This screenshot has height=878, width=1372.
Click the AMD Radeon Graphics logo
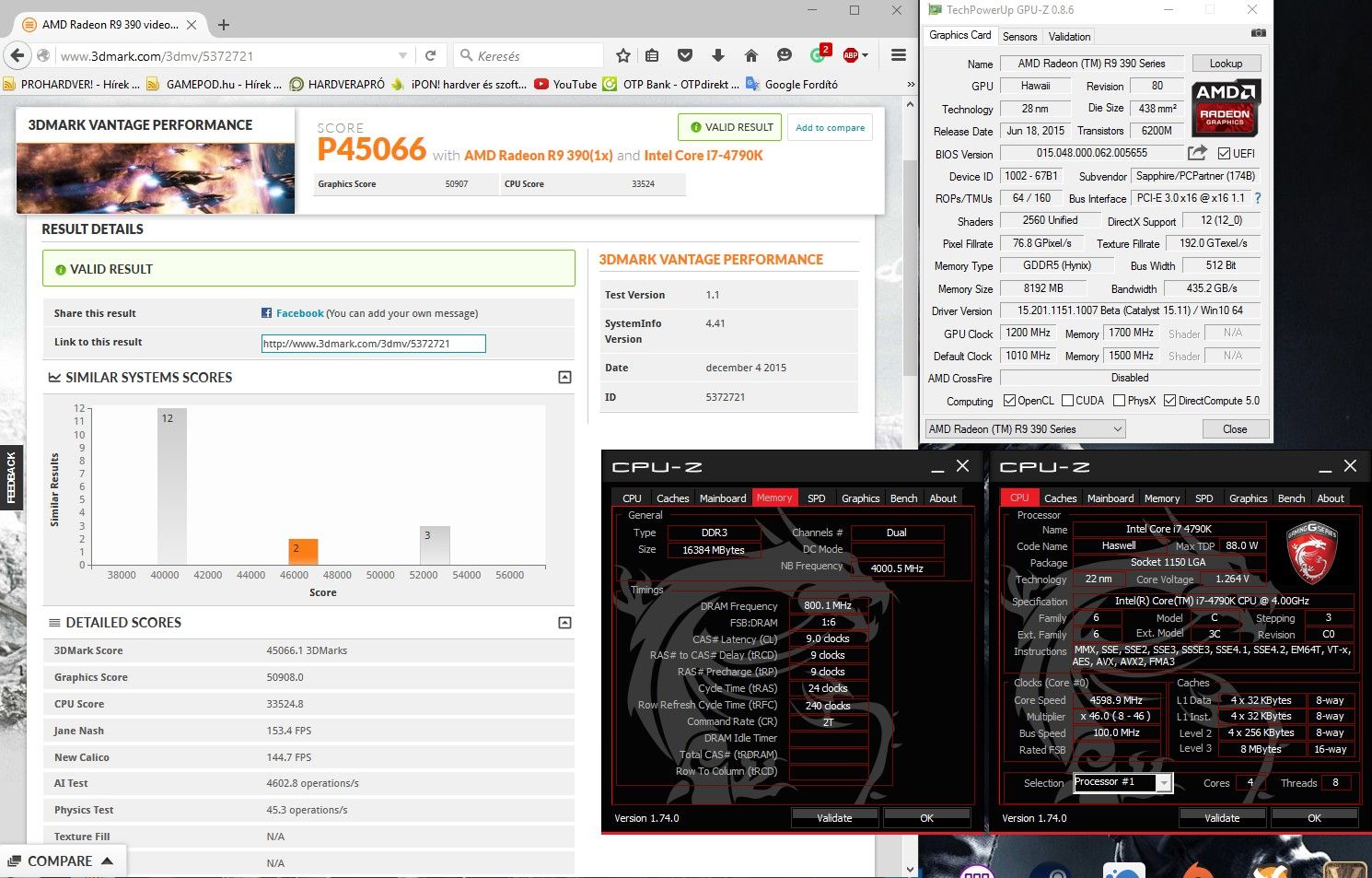coord(1226,109)
